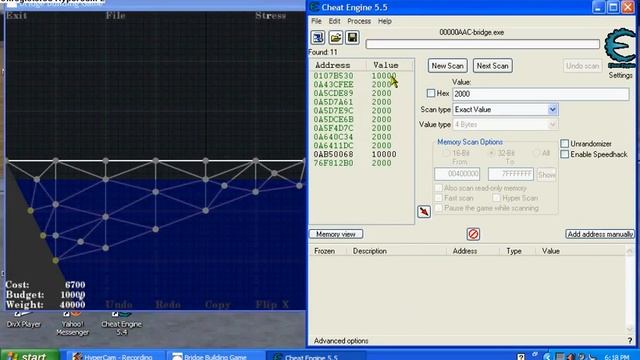Open the Scan type dropdown
640x360 pixels.
552,109
